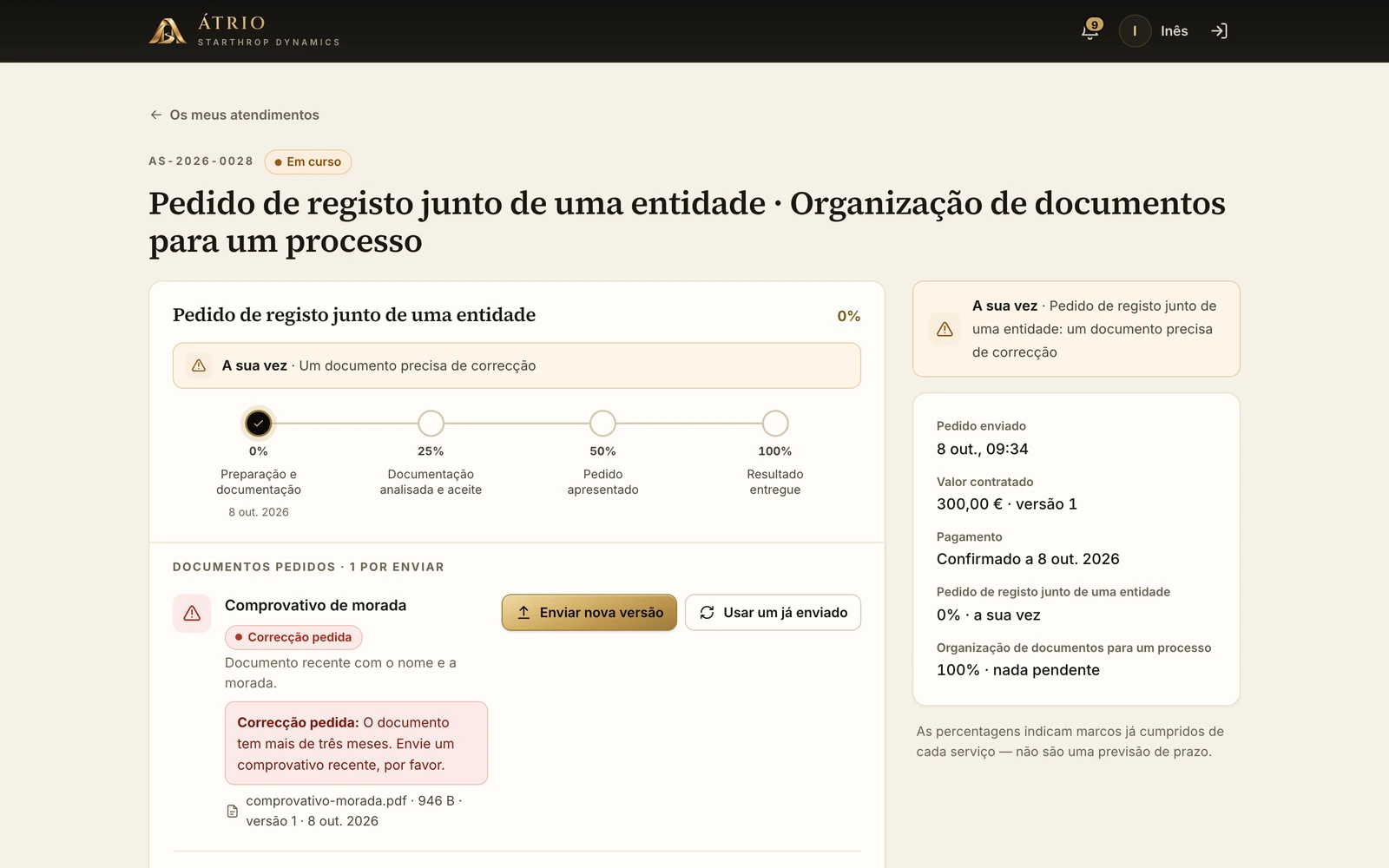The height and width of the screenshot is (868, 1389).
Task: Click the red Correcção pedida explanation box
Action: coord(356,743)
